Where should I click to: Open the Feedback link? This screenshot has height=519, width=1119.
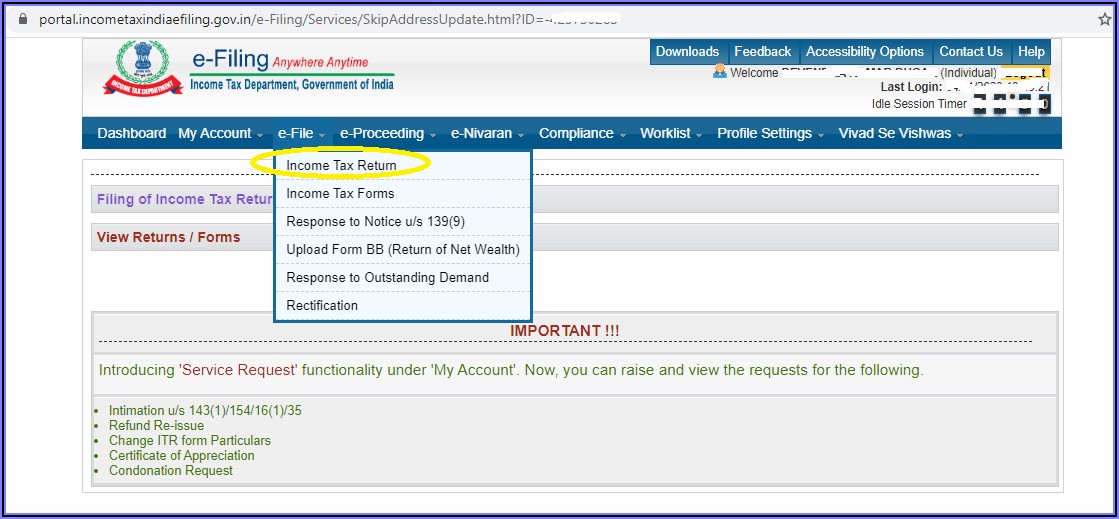(x=762, y=52)
